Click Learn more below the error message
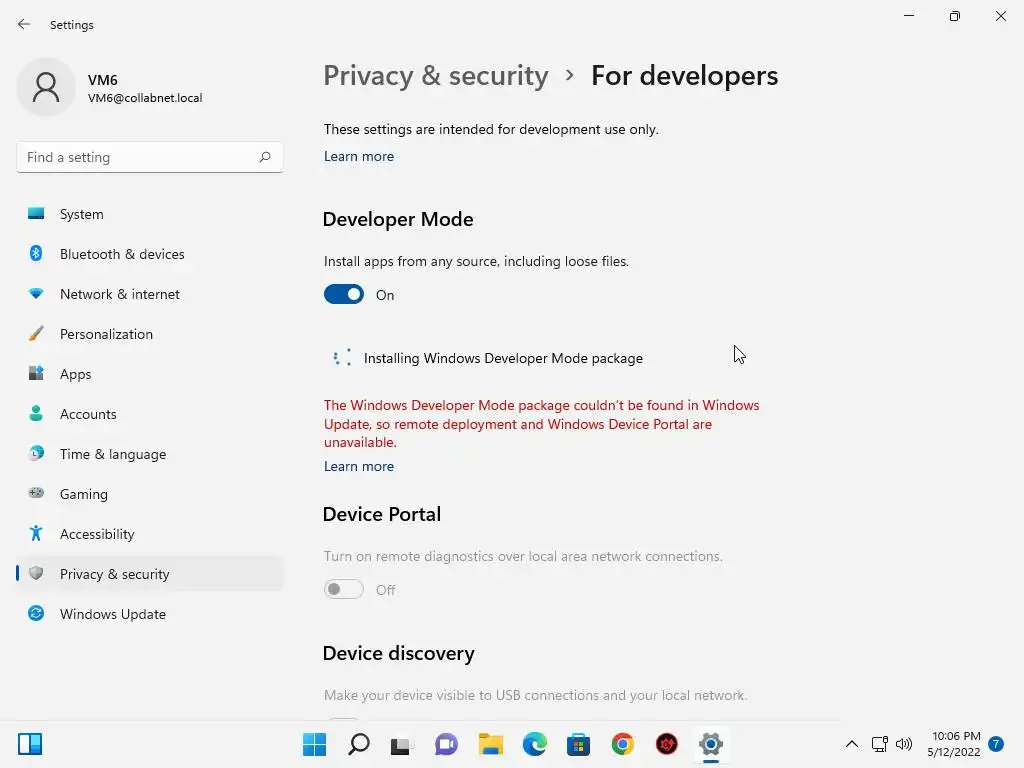The width and height of the screenshot is (1024, 768). pos(359,466)
